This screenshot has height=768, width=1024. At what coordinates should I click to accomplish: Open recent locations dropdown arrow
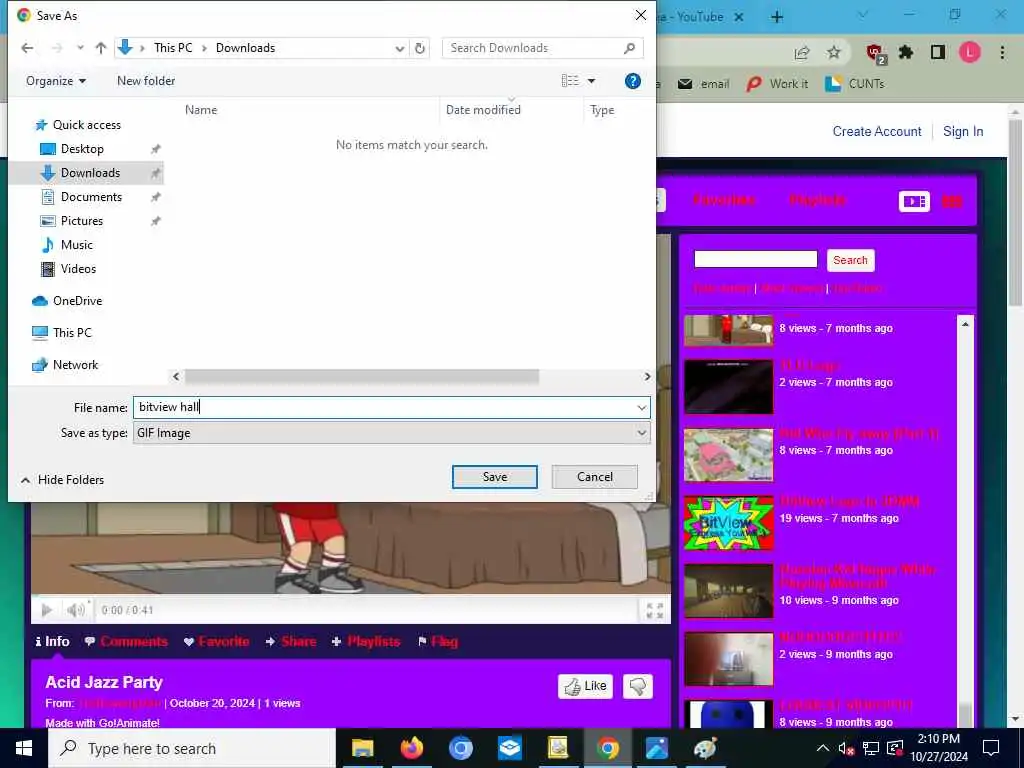point(80,48)
